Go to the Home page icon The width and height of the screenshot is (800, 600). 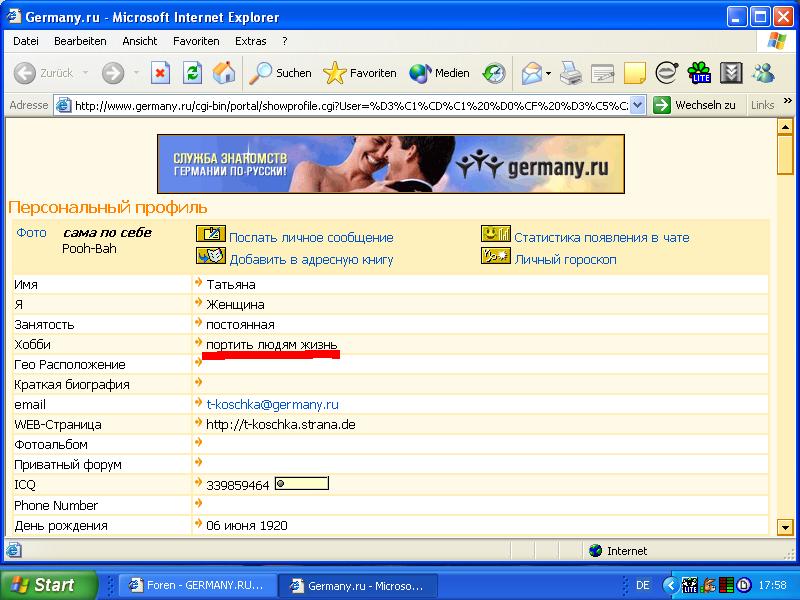pyautogui.click(x=224, y=73)
